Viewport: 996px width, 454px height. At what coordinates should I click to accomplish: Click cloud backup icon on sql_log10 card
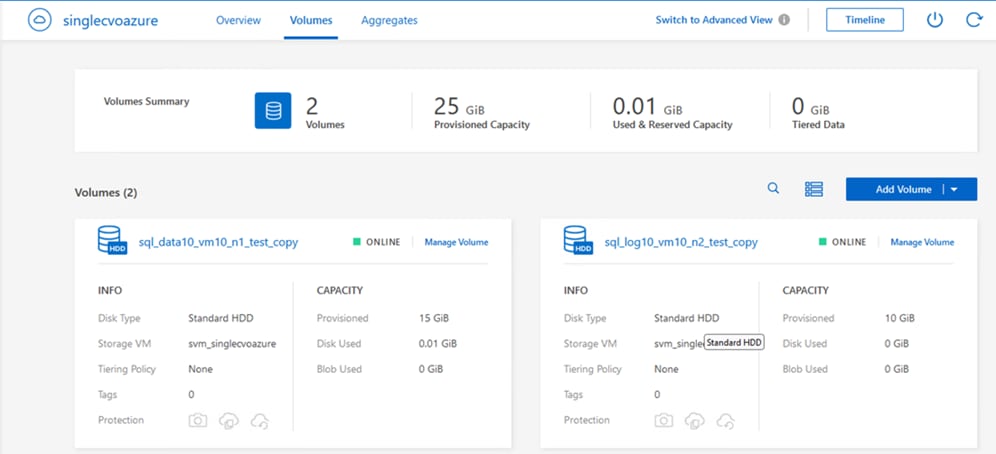click(694, 420)
